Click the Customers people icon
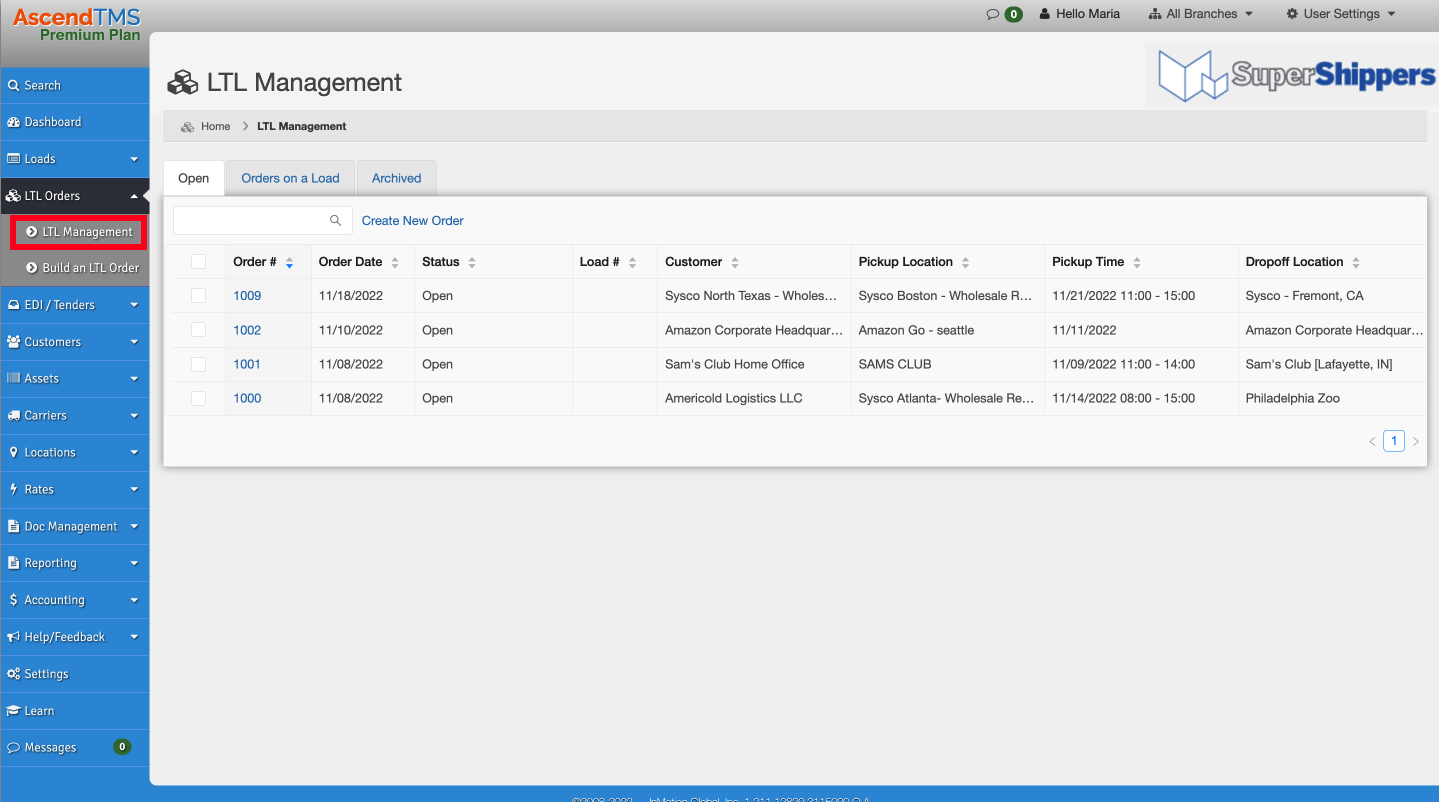Image resolution: width=1439 pixels, height=802 pixels. (14, 342)
